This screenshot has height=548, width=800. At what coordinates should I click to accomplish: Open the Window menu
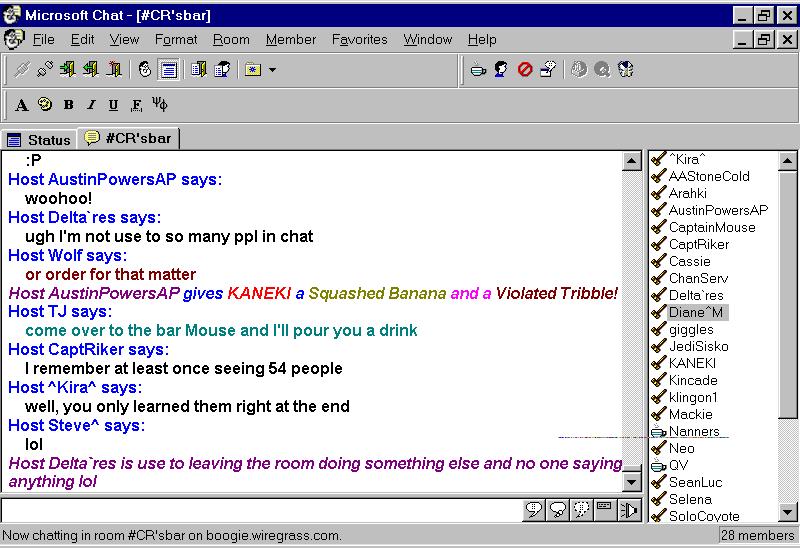click(428, 39)
